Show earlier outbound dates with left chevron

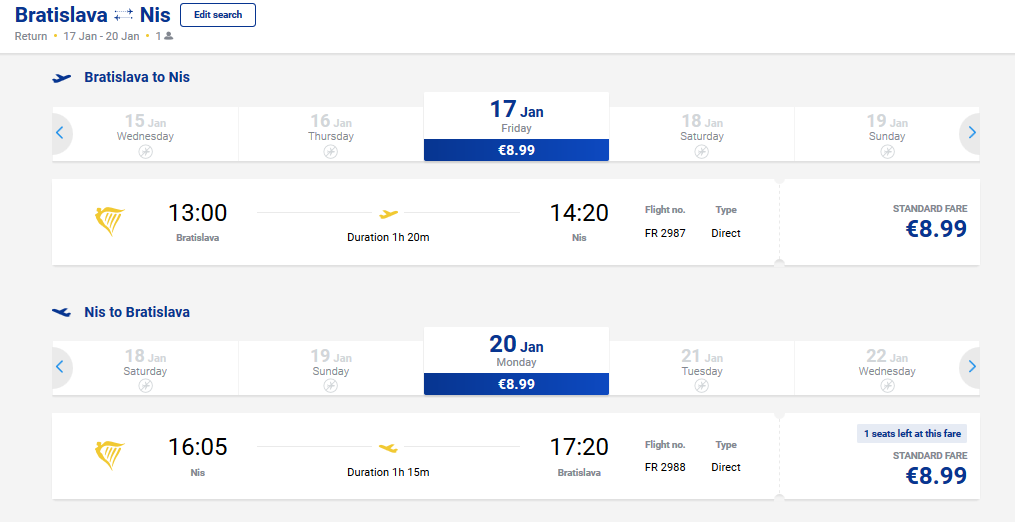tap(60, 133)
